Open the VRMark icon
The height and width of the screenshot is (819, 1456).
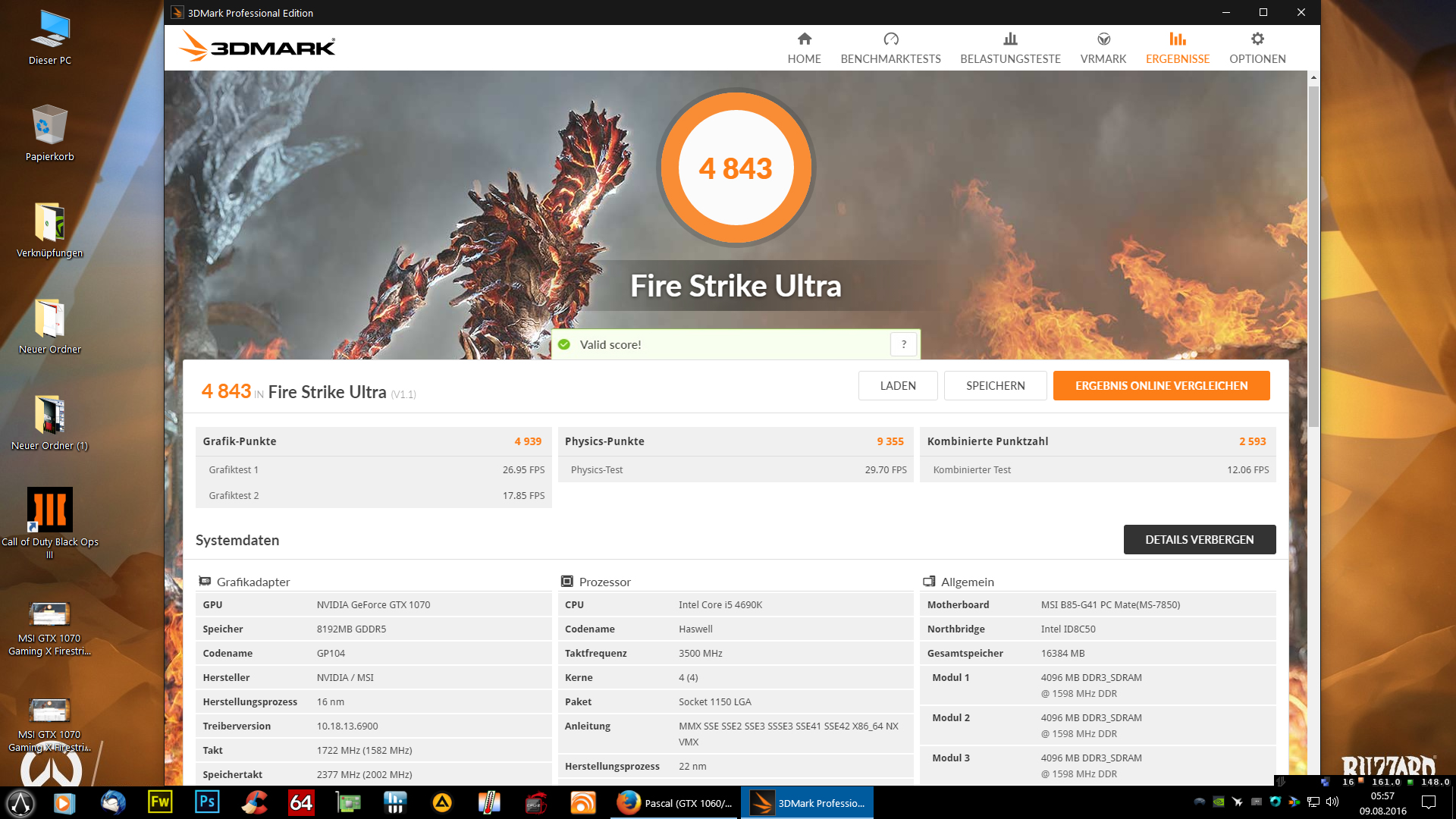(1103, 39)
